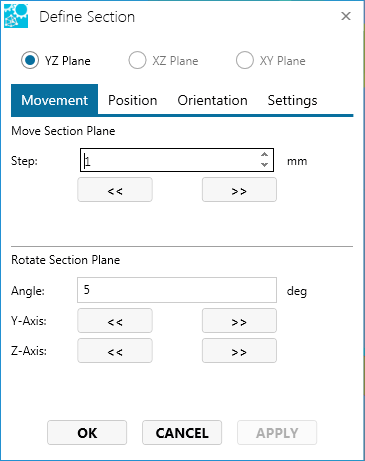This screenshot has height=461, width=365.
Task: Open the Settings tab
Action: click(292, 100)
